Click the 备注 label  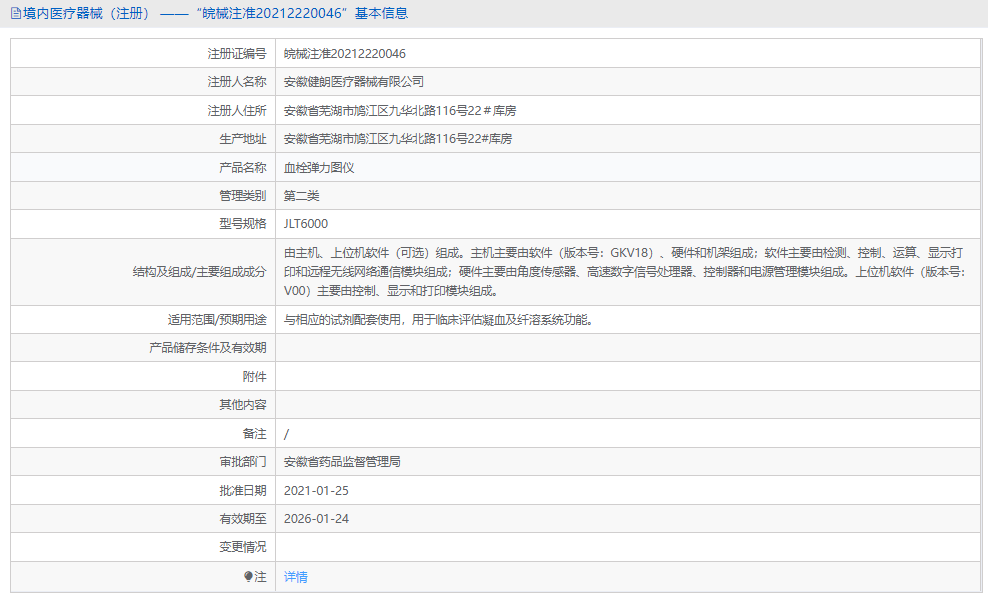pyautogui.click(x=255, y=433)
